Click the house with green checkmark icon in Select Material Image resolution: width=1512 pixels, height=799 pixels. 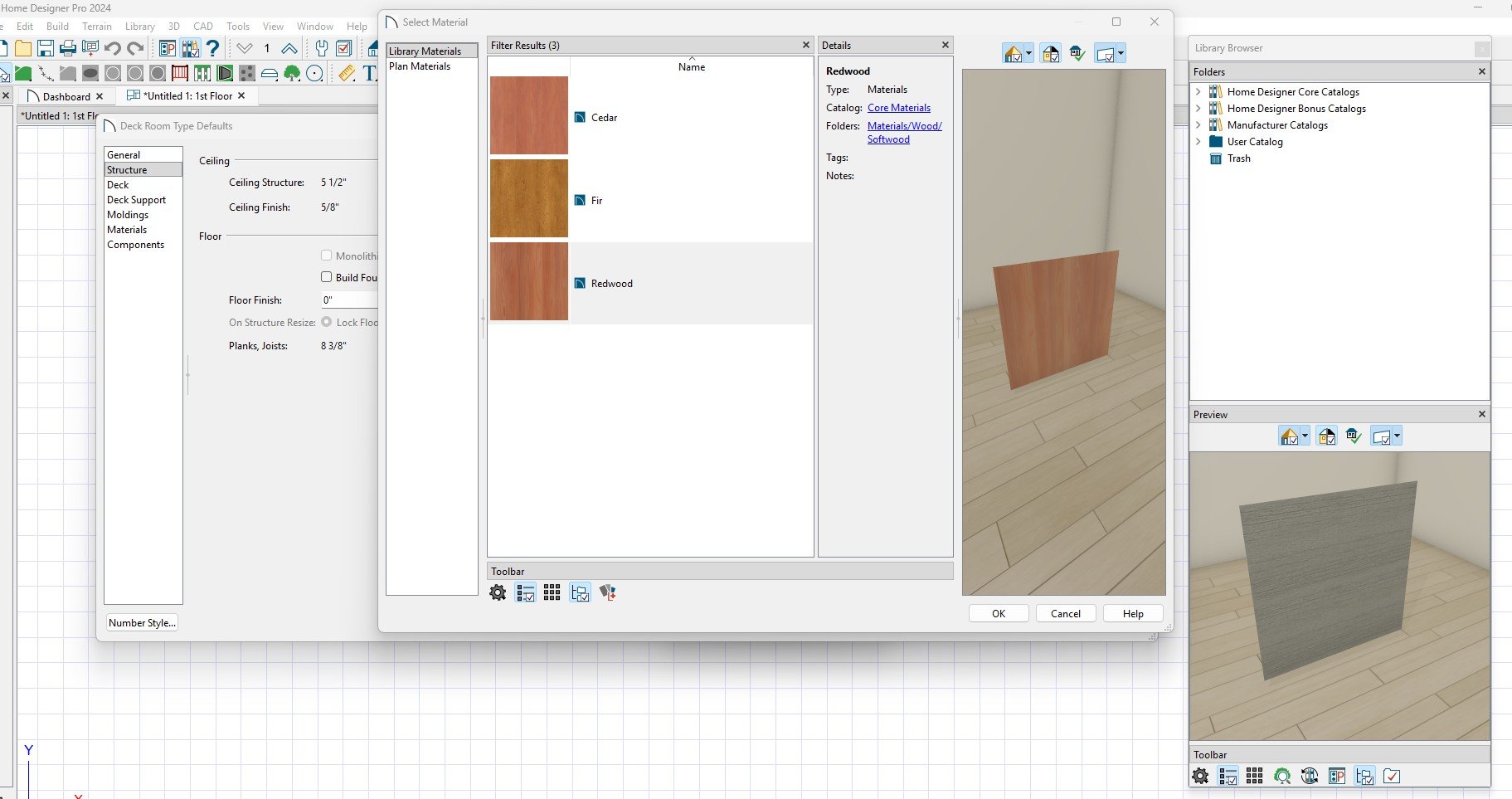1077,54
